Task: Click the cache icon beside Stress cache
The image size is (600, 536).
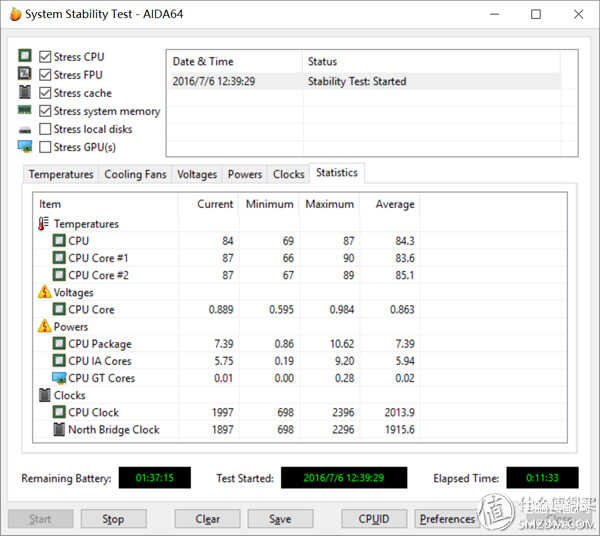Action: (25, 92)
